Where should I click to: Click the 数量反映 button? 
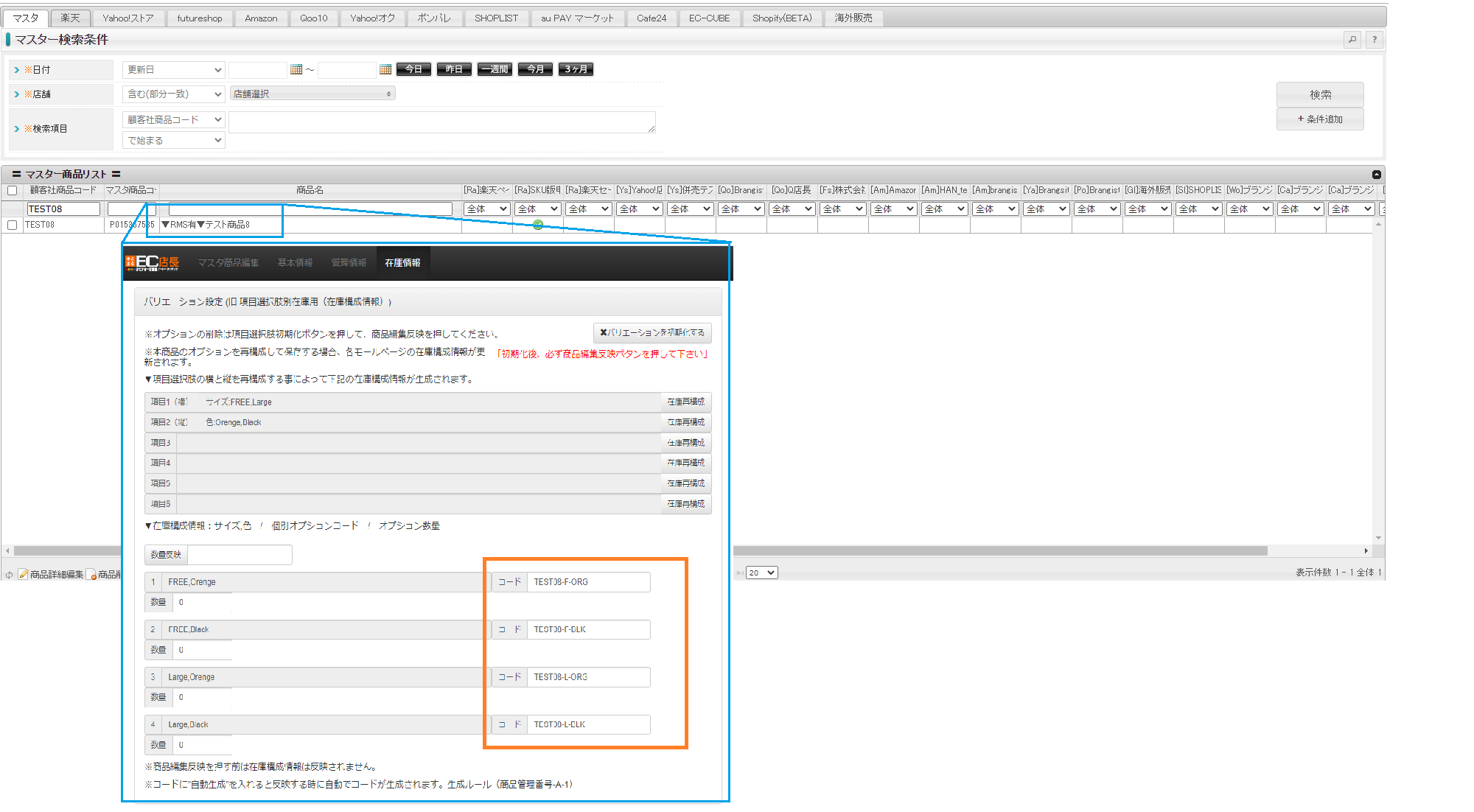[x=166, y=555]
